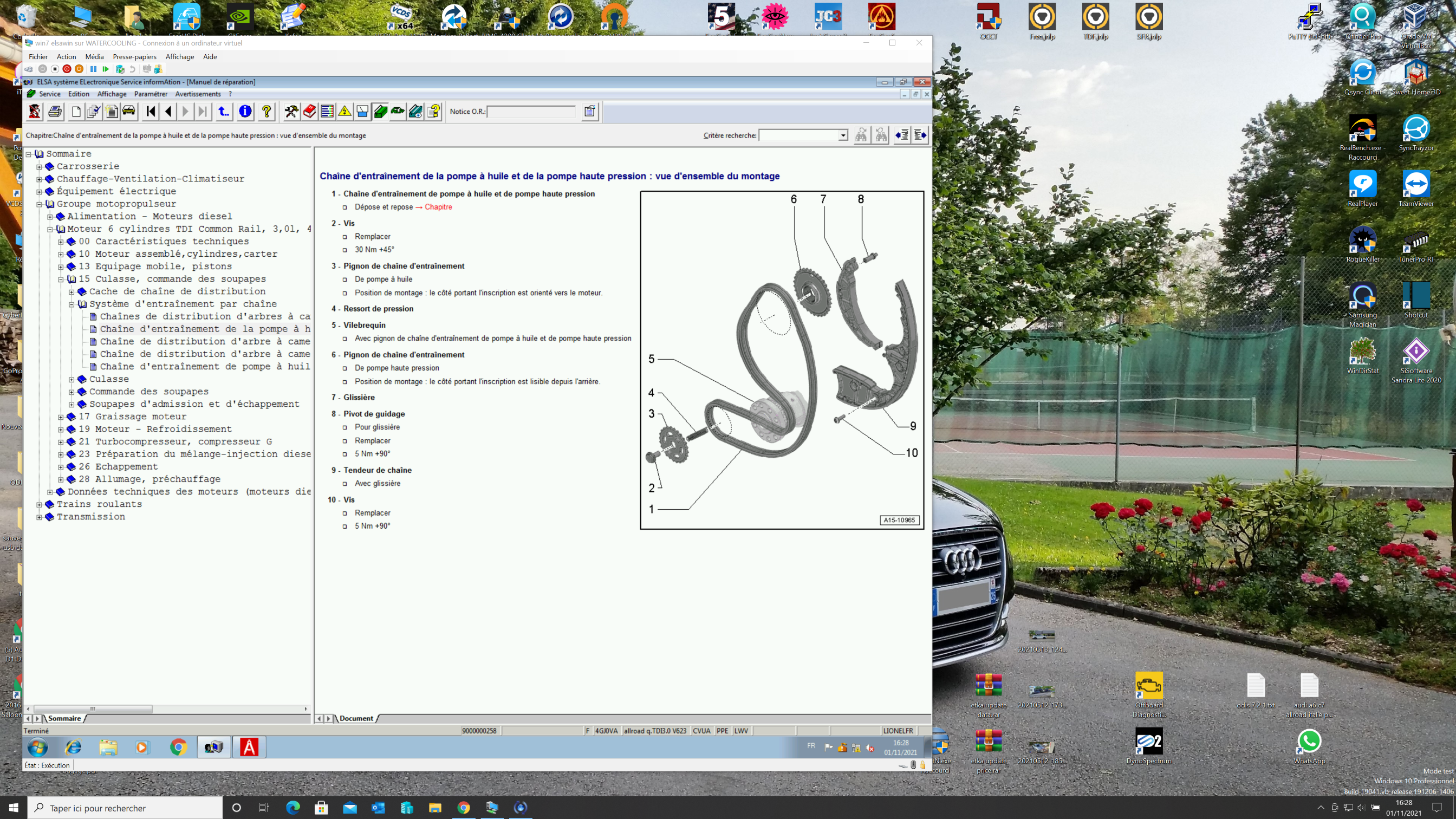
Task: Expand the Carrosserie tree node
Action: [40, 167]
